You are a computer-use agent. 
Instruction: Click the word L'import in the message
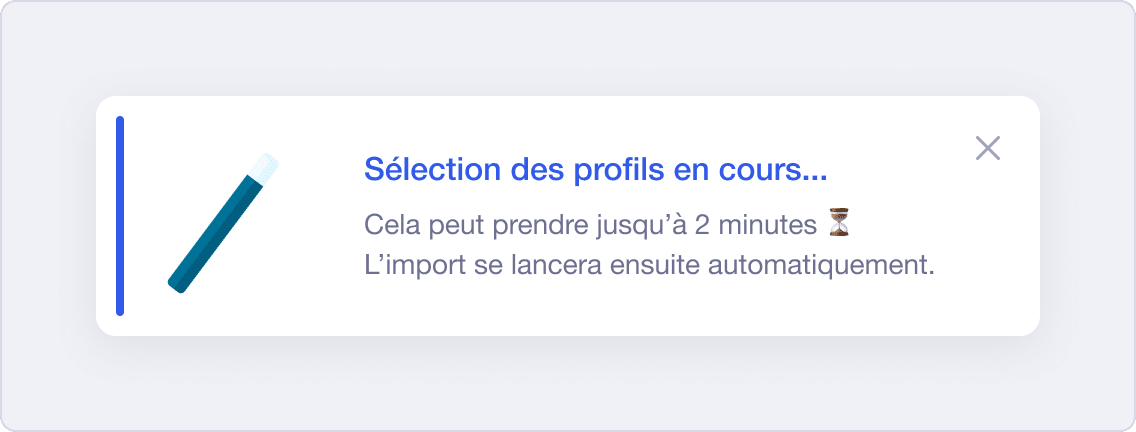(406, 266)
